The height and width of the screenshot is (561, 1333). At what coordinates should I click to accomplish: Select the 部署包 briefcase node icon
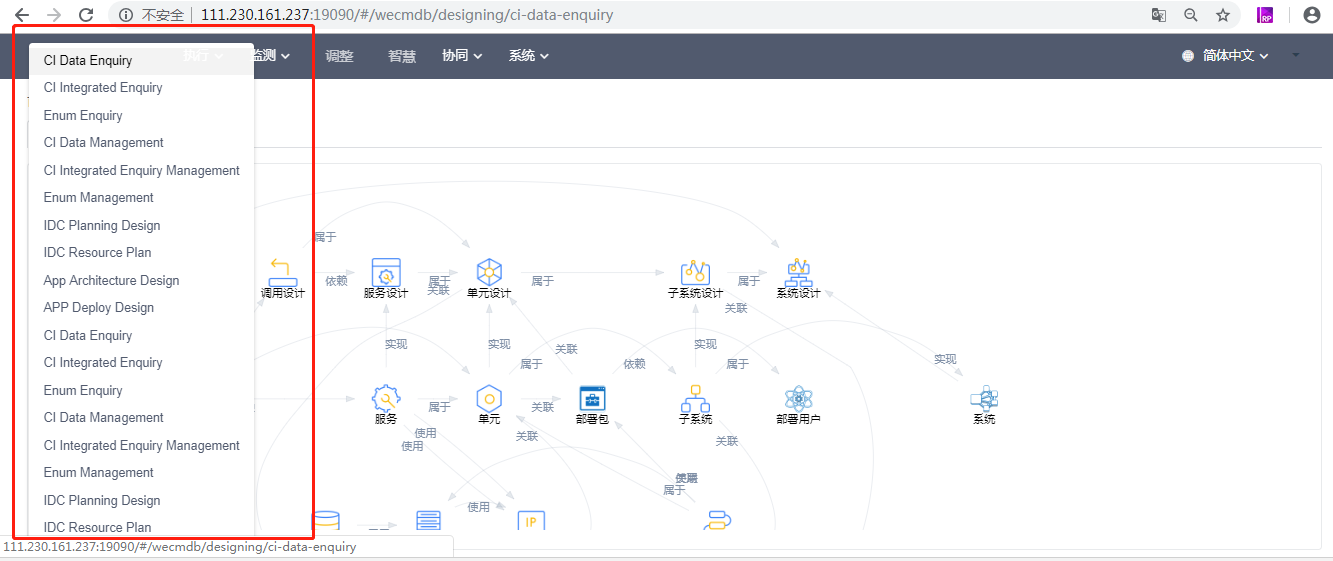pyautogui.click(x=593, y=397)
